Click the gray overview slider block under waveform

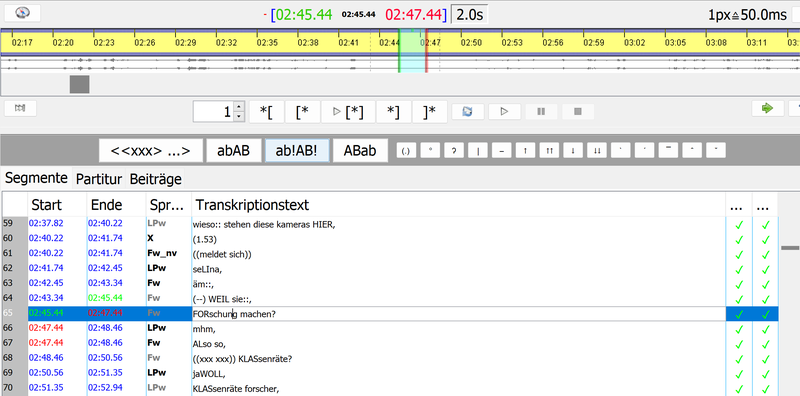(x=80, y=84)
